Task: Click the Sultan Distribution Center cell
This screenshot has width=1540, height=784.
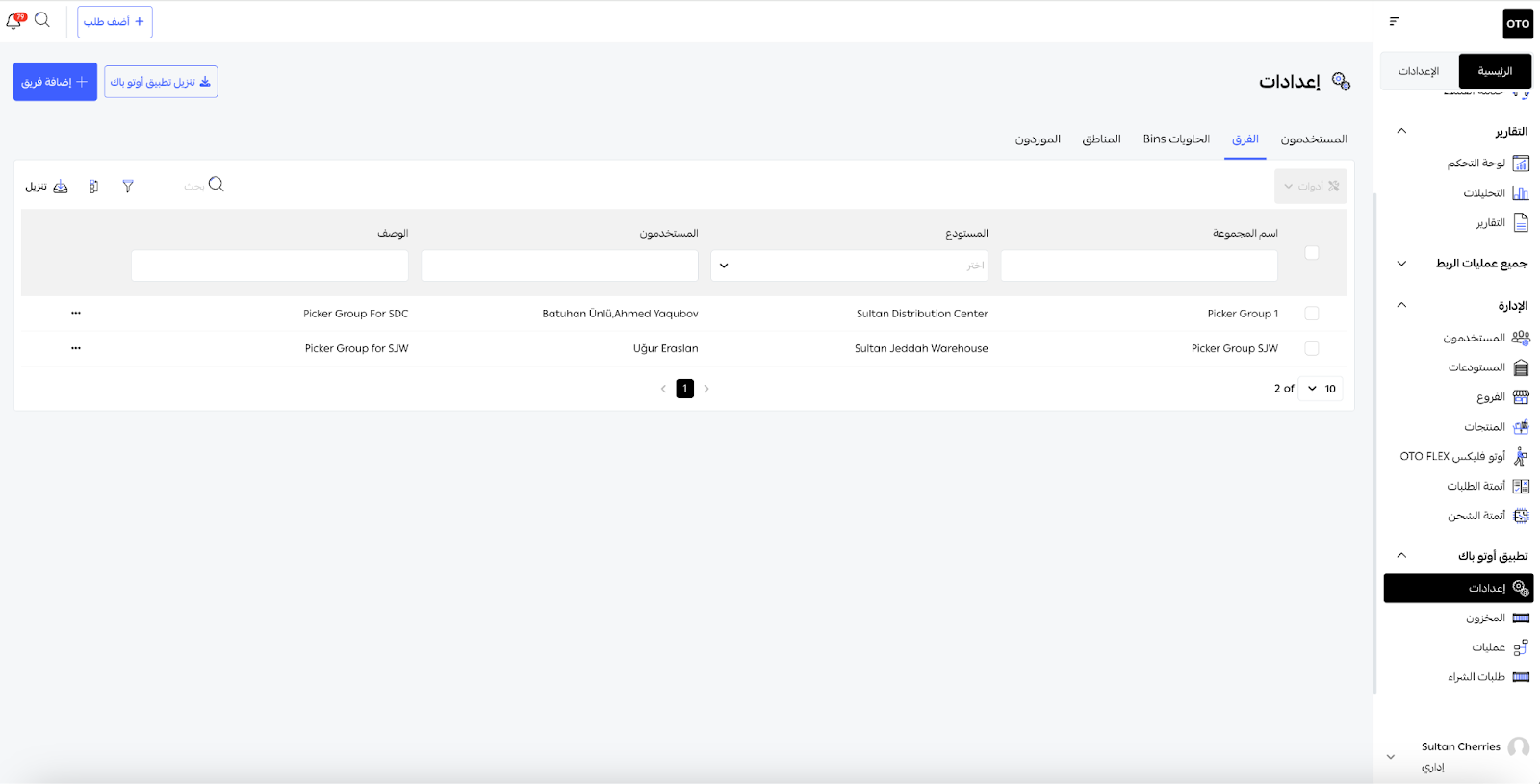Action: click(x=922, y=314)
